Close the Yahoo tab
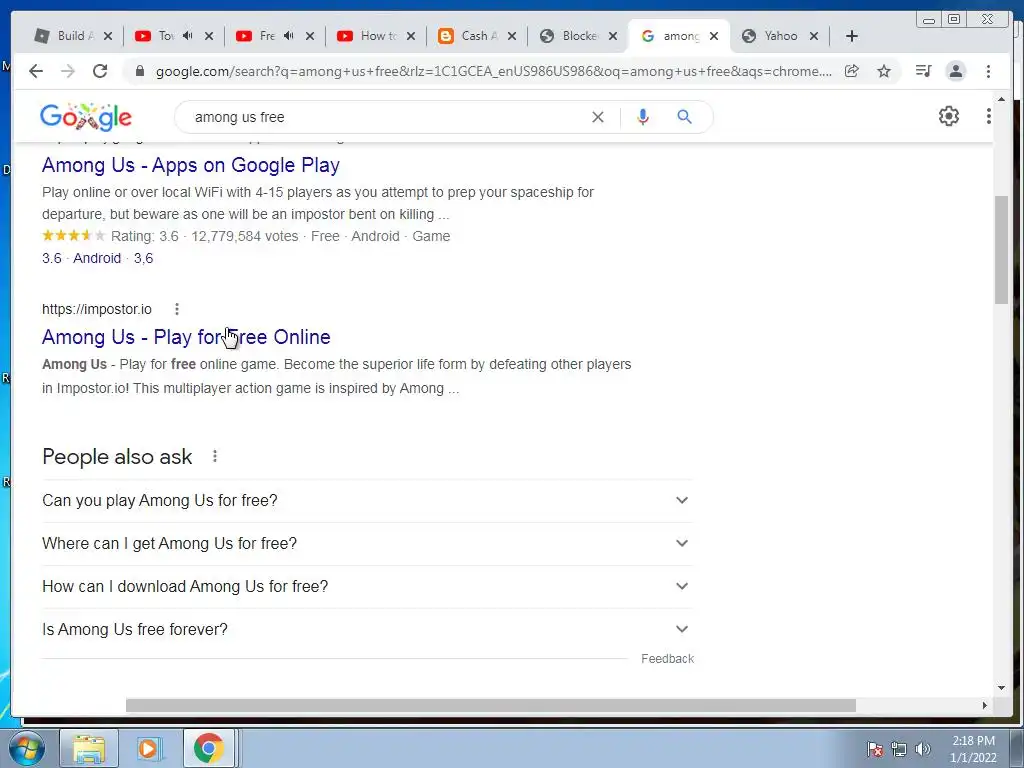 [814, 36]
